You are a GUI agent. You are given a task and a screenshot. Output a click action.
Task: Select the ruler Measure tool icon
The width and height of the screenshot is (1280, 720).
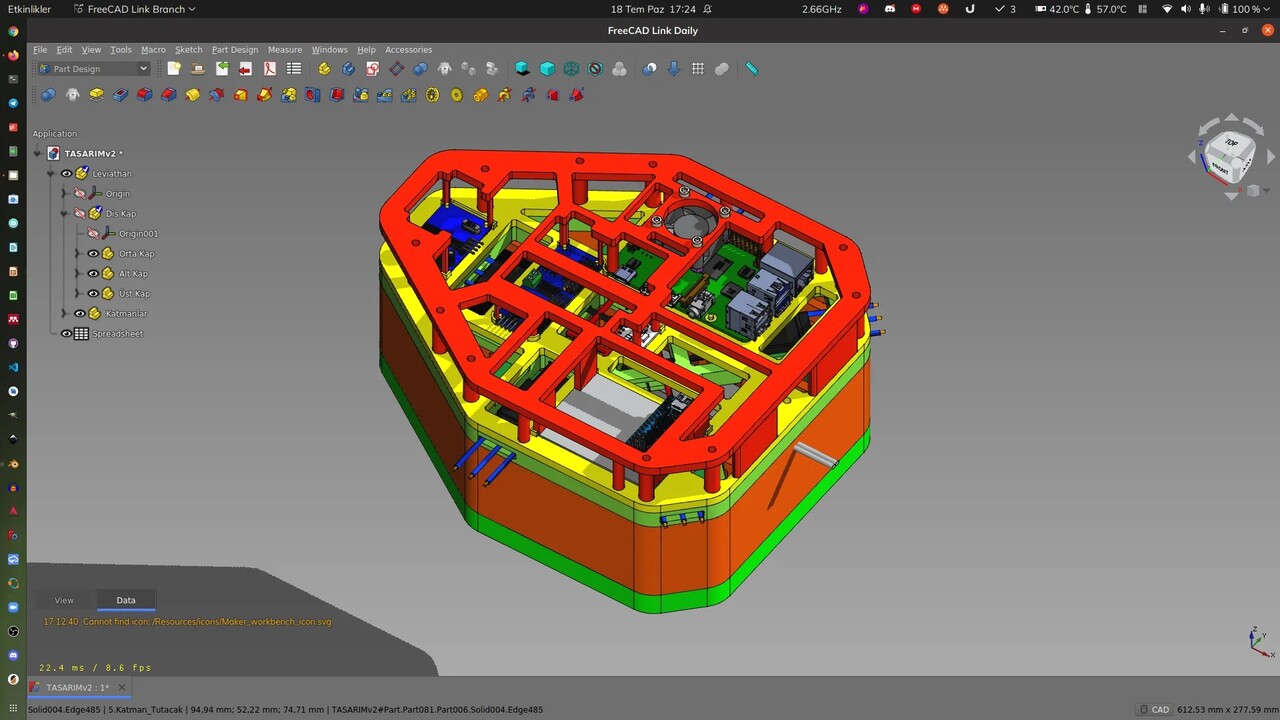pyautogui.click(x=752, y=69)
